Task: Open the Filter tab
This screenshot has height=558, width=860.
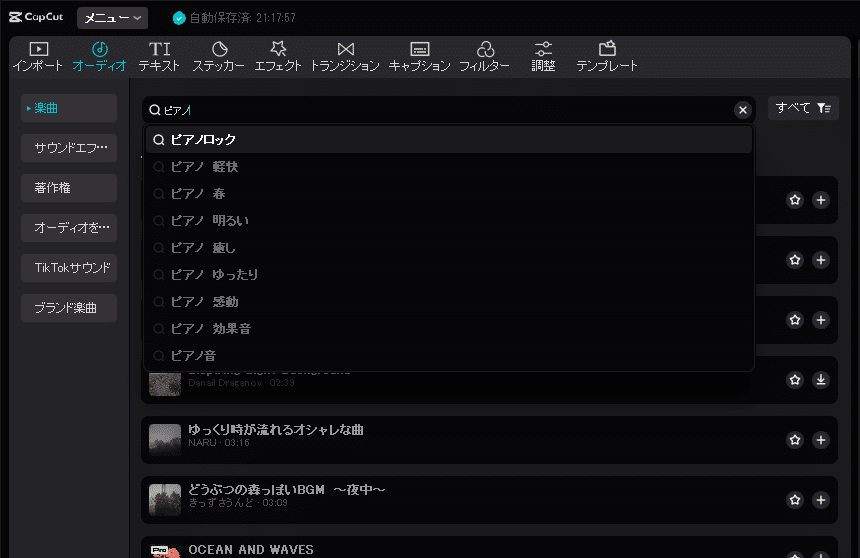Action: pos(484,57)
